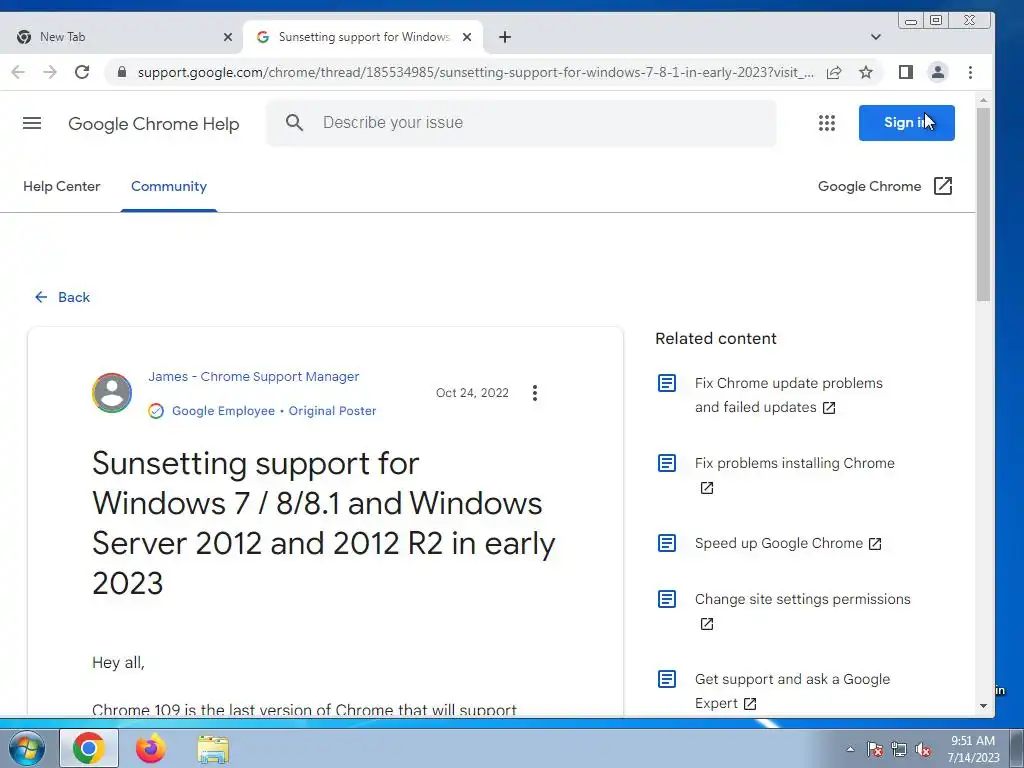Open the Chrome profile avatar
This screenshot has width=1024, height=768.
click(x=938, y=72)
